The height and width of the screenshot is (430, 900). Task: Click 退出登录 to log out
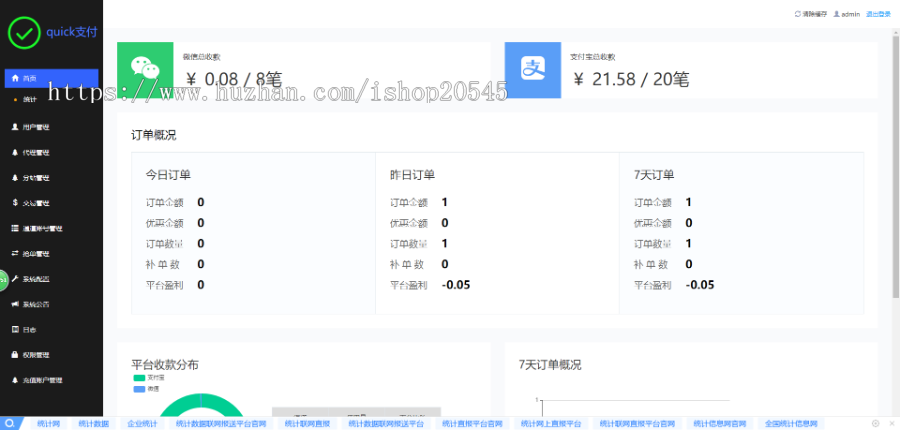878,14
